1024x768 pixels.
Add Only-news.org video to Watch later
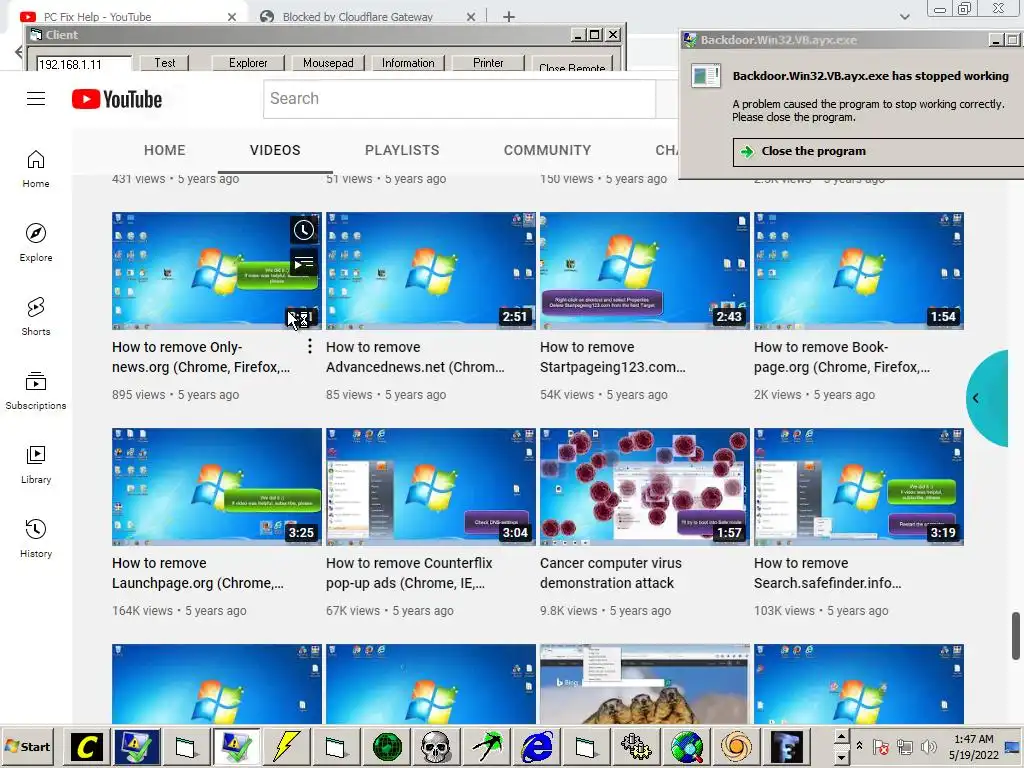pos(303,230)
